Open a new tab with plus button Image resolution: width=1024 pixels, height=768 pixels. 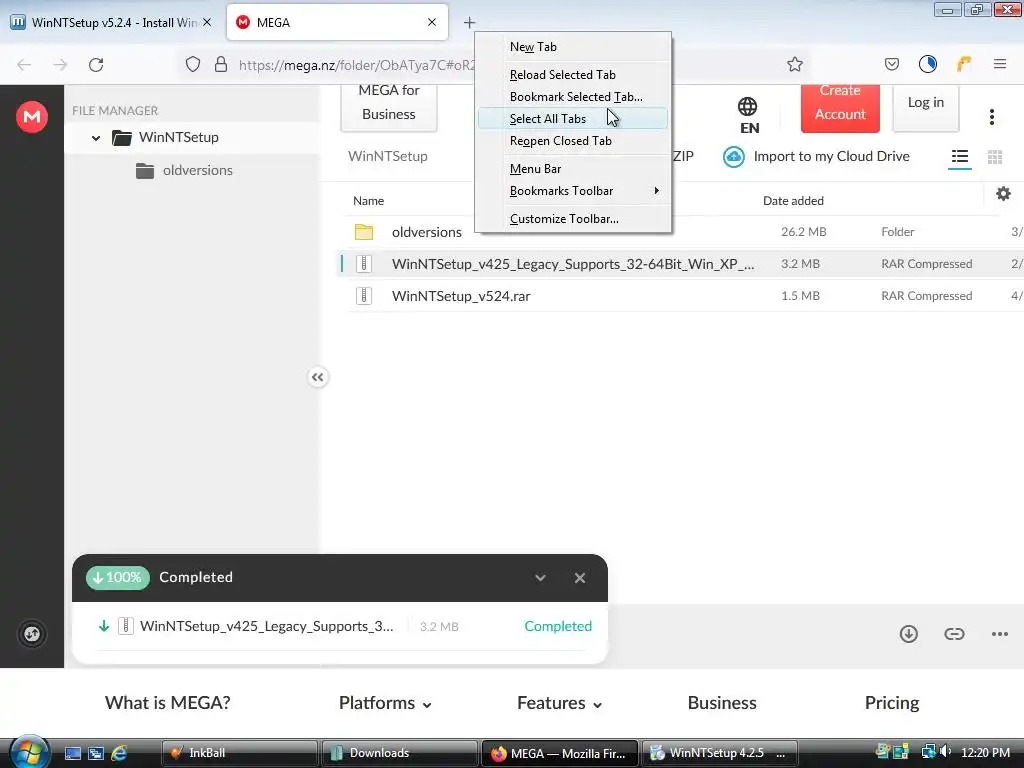[469, 23]
